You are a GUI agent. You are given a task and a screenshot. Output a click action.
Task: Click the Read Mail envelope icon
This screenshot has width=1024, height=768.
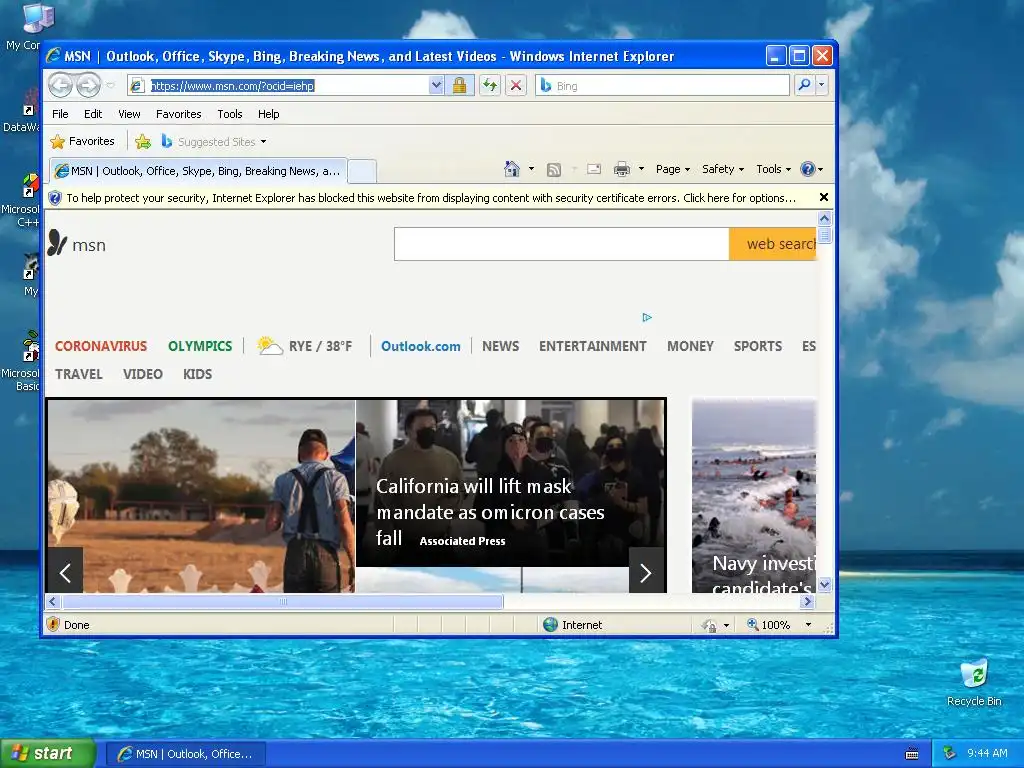tap(594, 169)
